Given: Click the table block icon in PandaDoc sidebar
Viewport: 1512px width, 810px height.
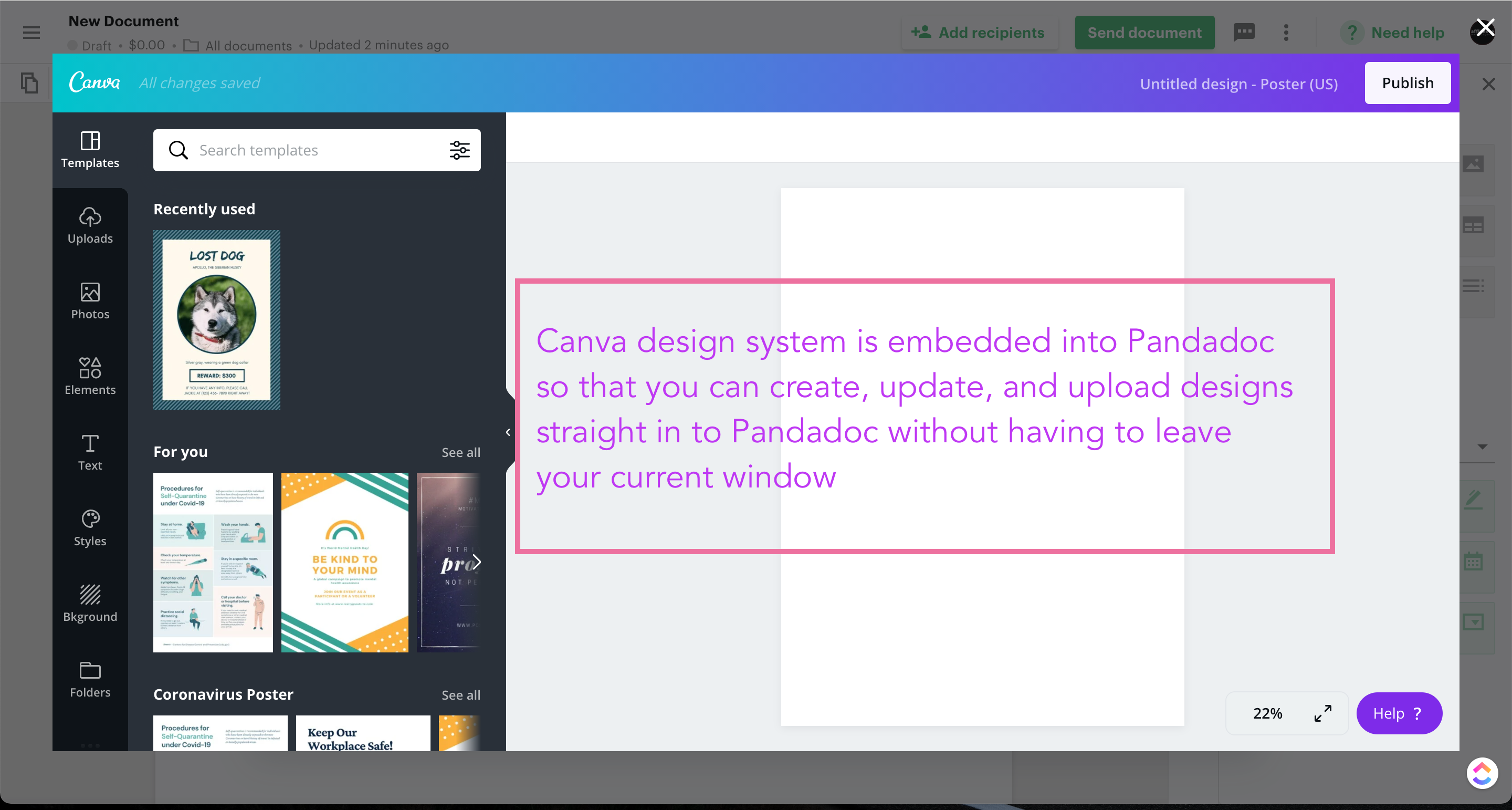Looking at the screenshot, I should [1474, 225].
